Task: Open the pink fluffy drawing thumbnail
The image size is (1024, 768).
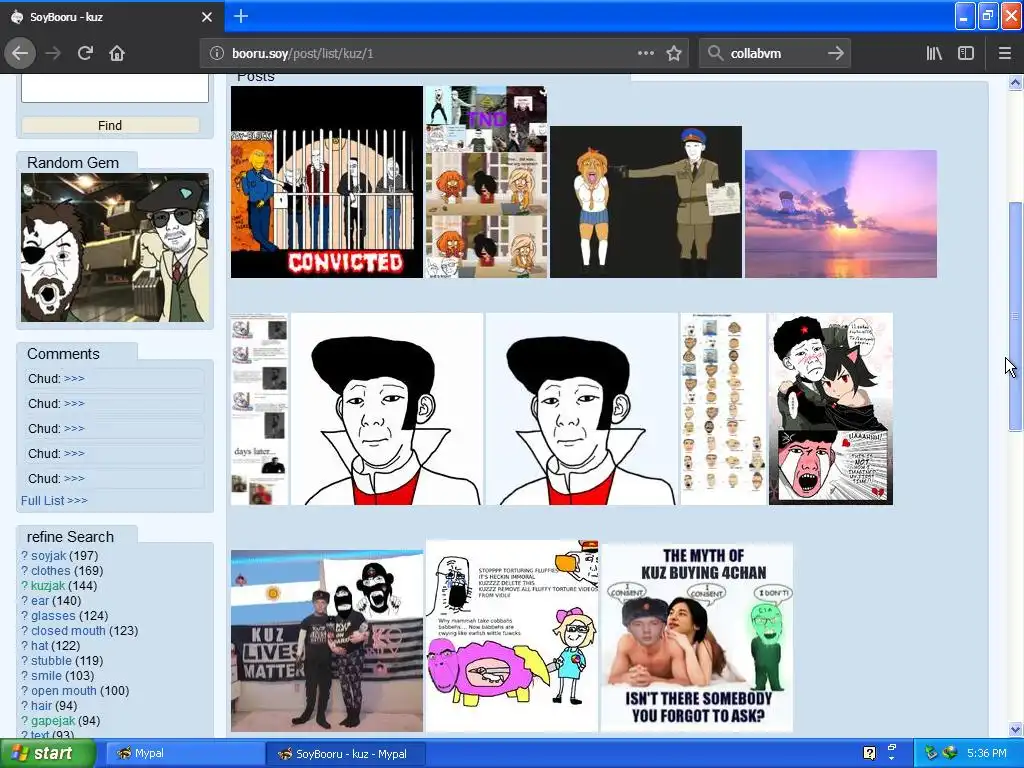Action: (511, 636)
